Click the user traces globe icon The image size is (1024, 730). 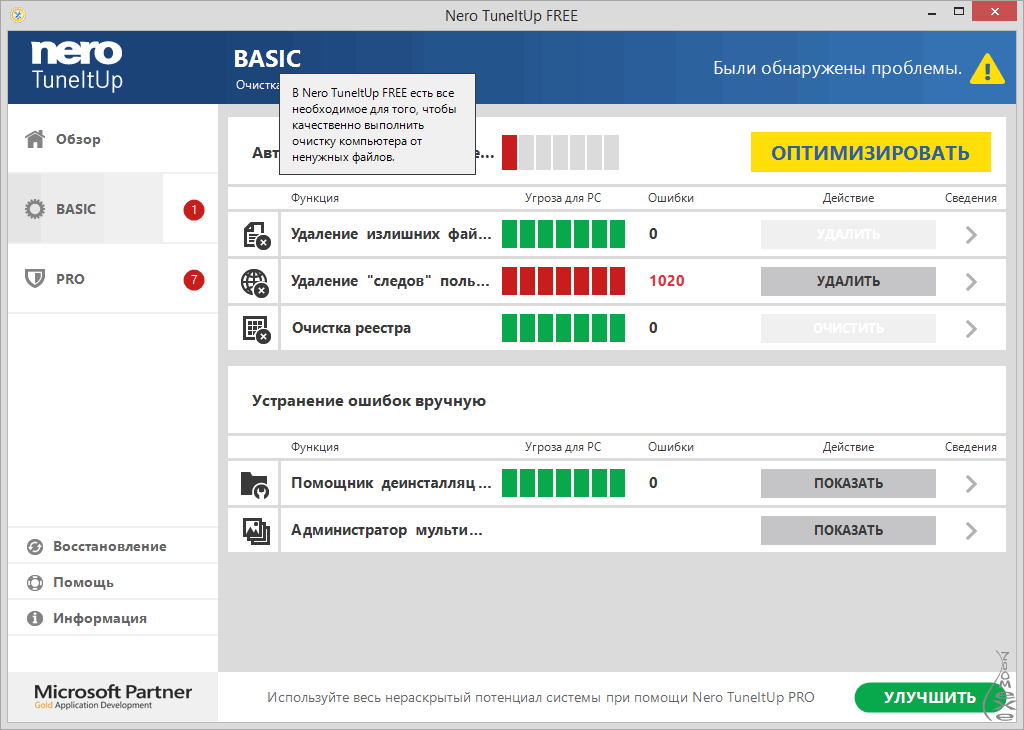[x=255, y=282]
